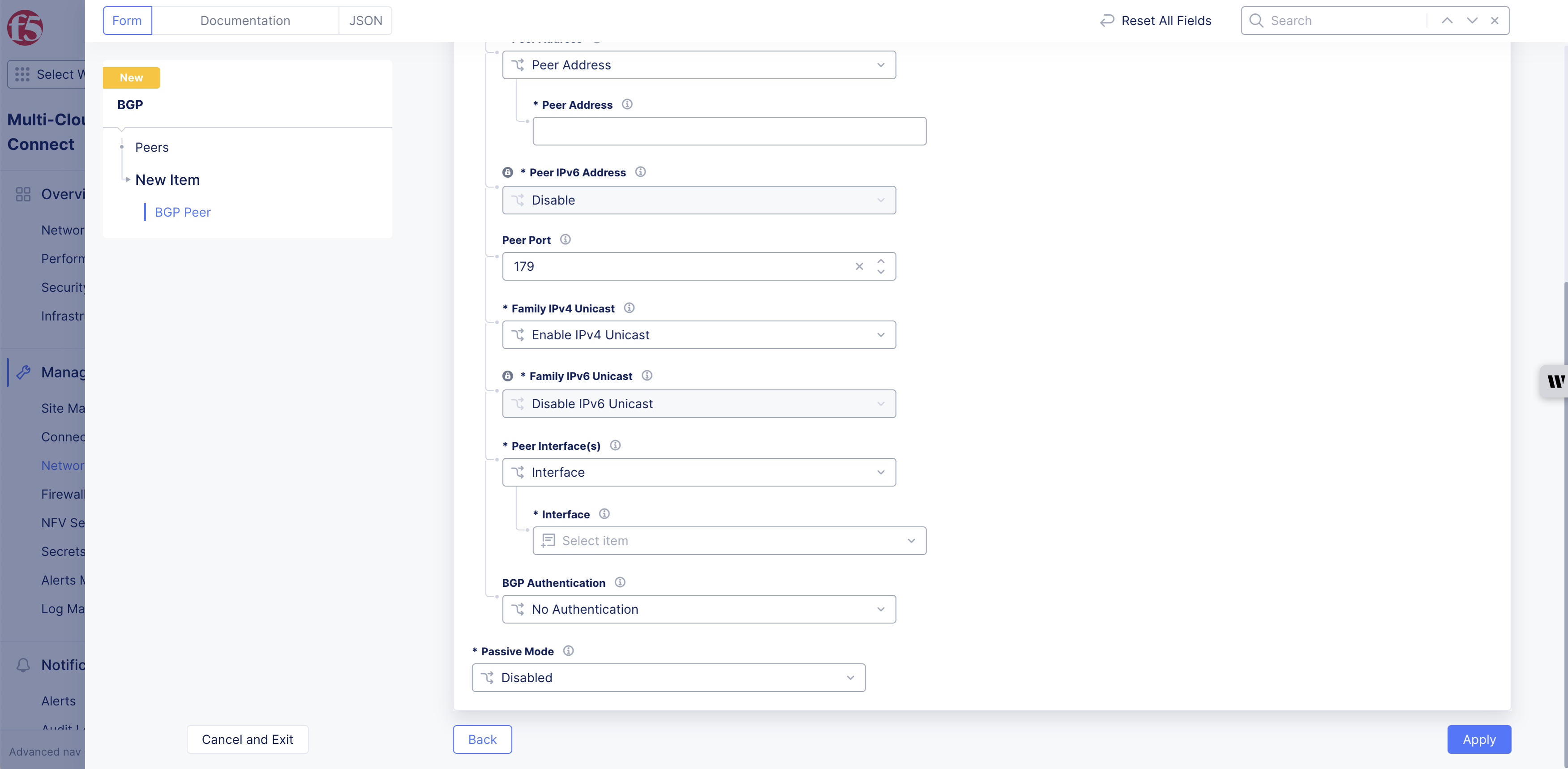Switch to the Documentation tab
This screenshot has width=1568, height=769.
[245, 21]
